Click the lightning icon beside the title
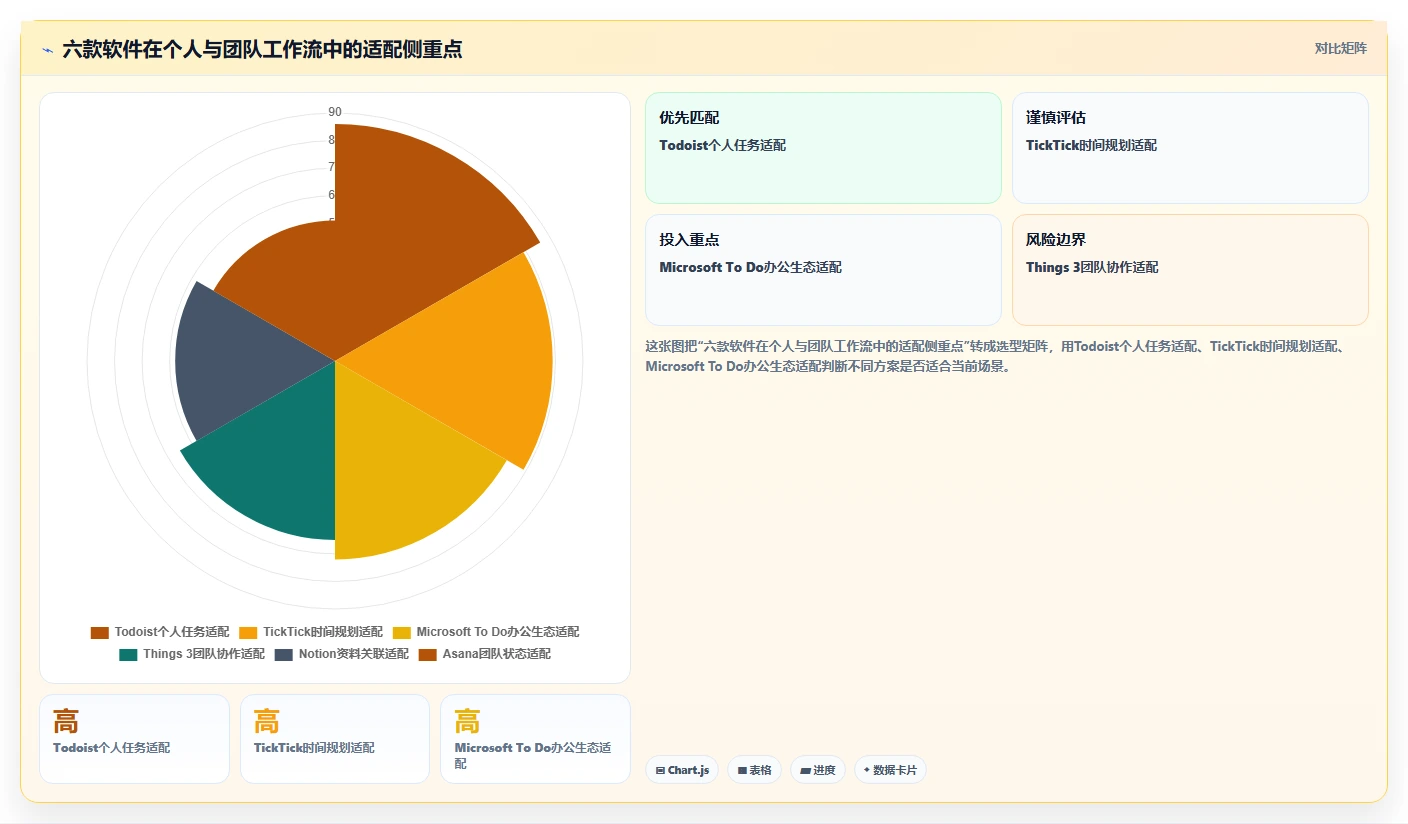The image size is (1408, 824). pos(47,50)
